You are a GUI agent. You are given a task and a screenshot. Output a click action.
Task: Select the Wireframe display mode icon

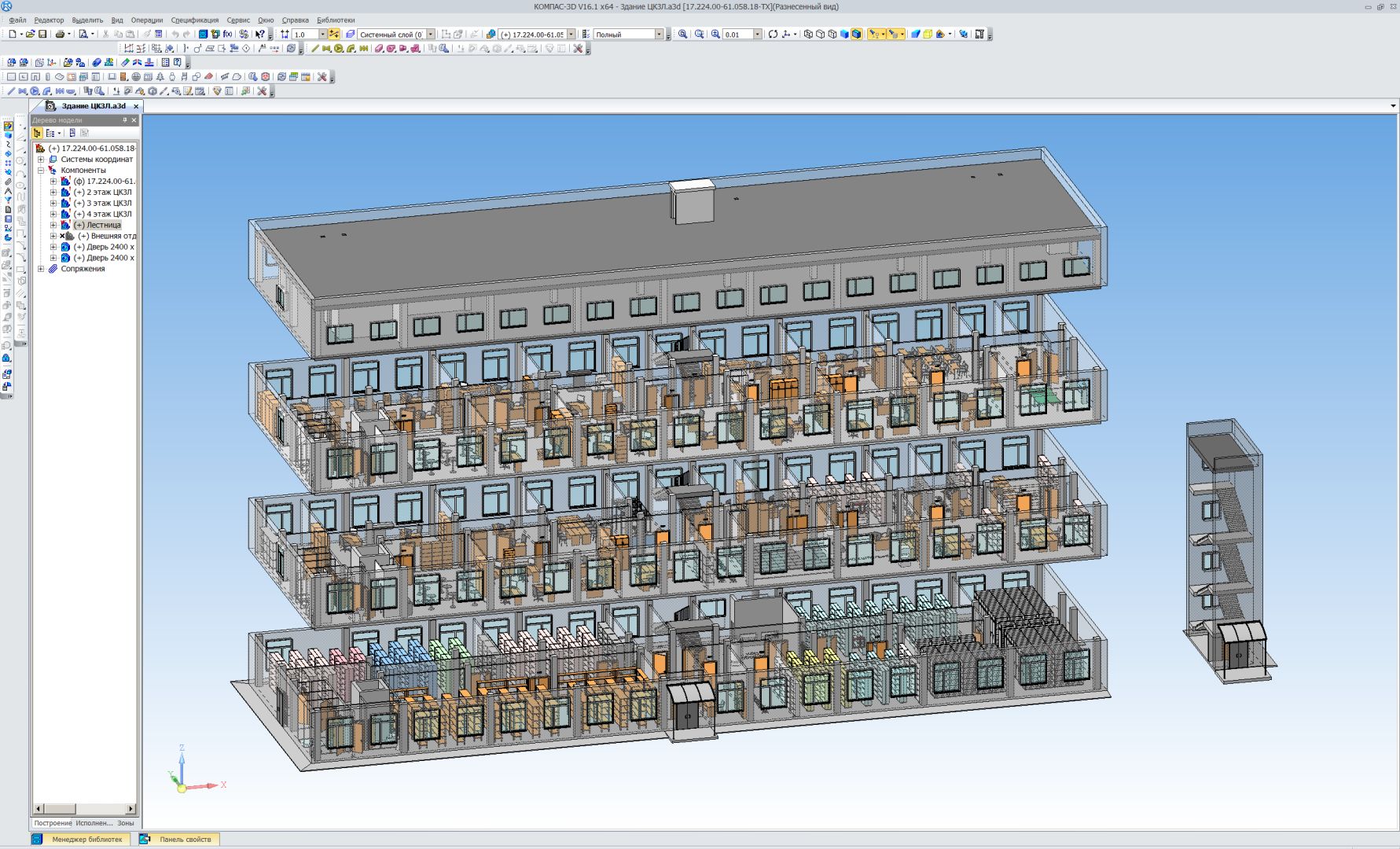click(x=807, y=35)
